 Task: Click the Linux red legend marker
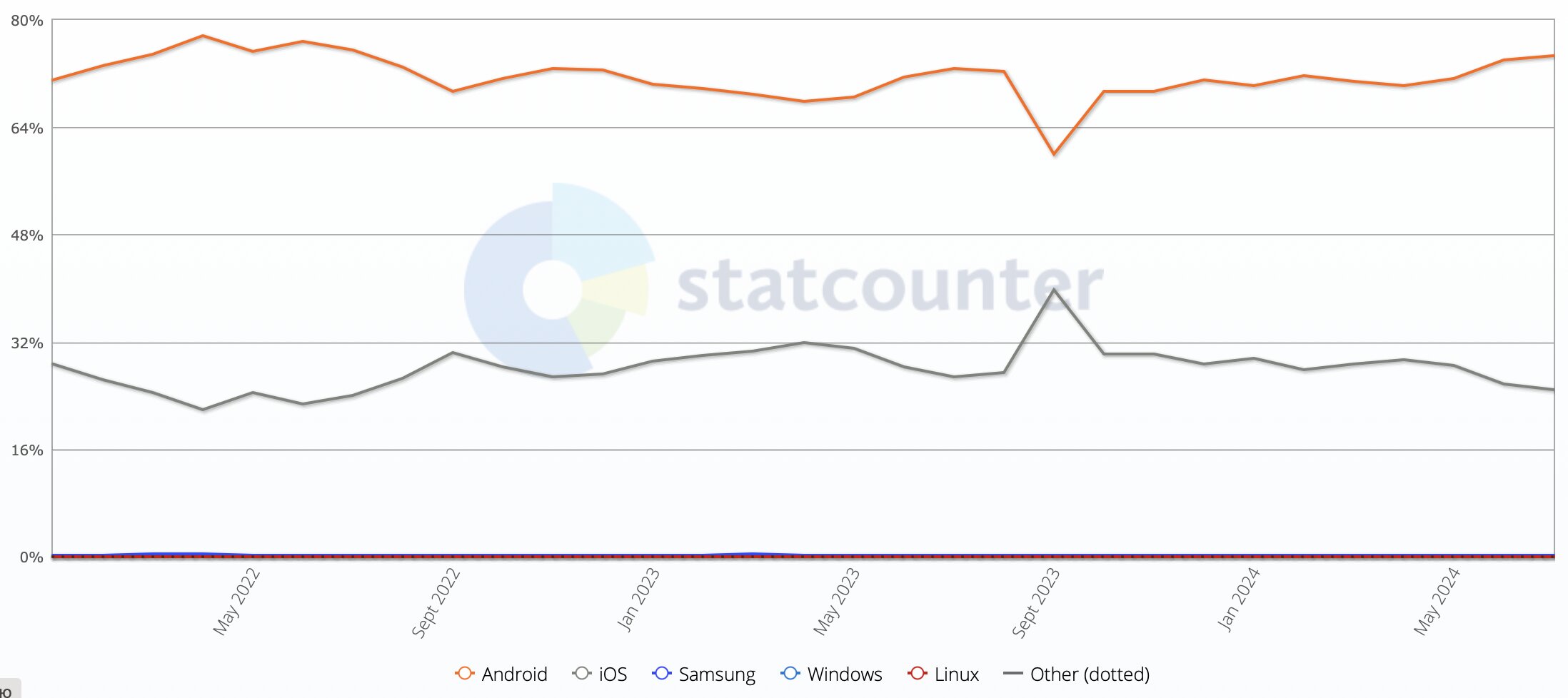pos(918,673)
